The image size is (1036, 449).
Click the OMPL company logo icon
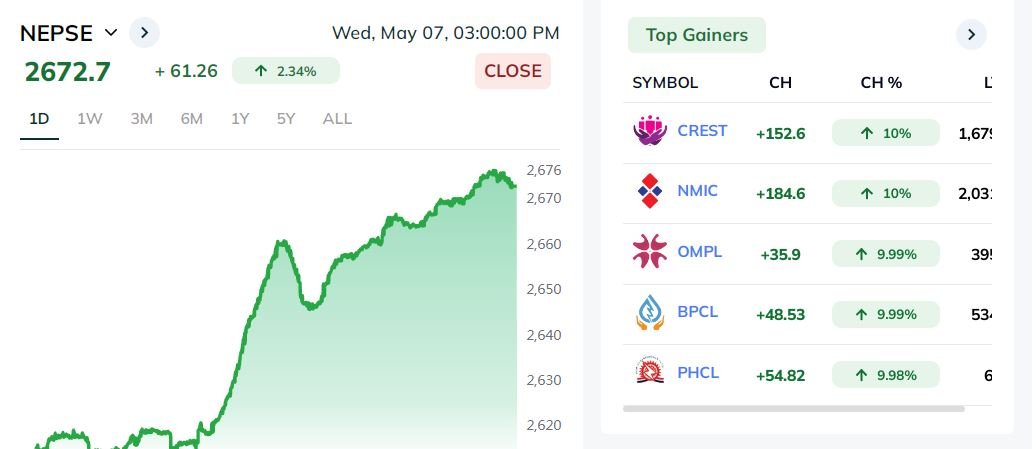click(649, 252)
